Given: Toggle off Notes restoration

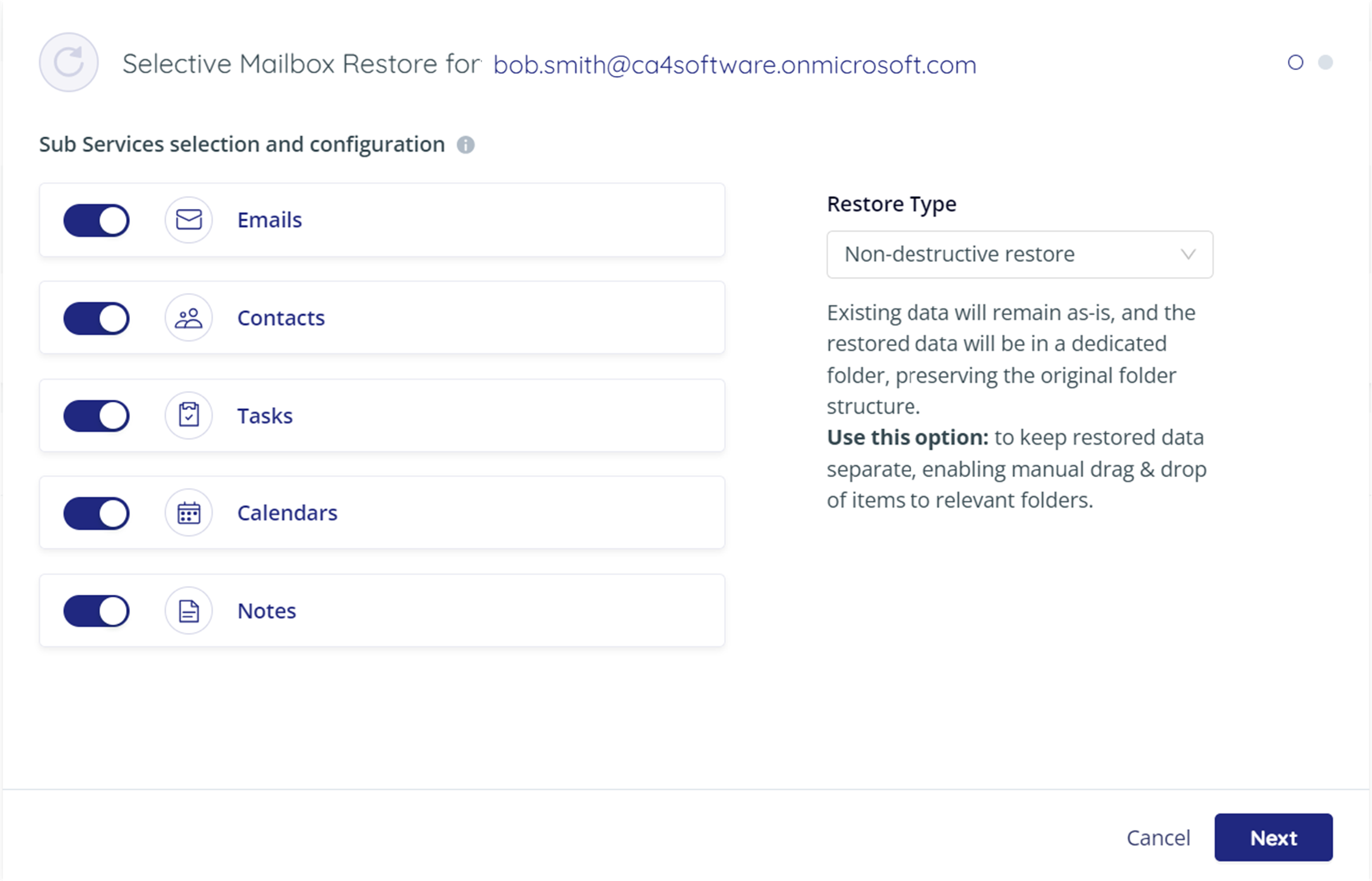Looking at the screenshot, I should click(x=96, y=610).
